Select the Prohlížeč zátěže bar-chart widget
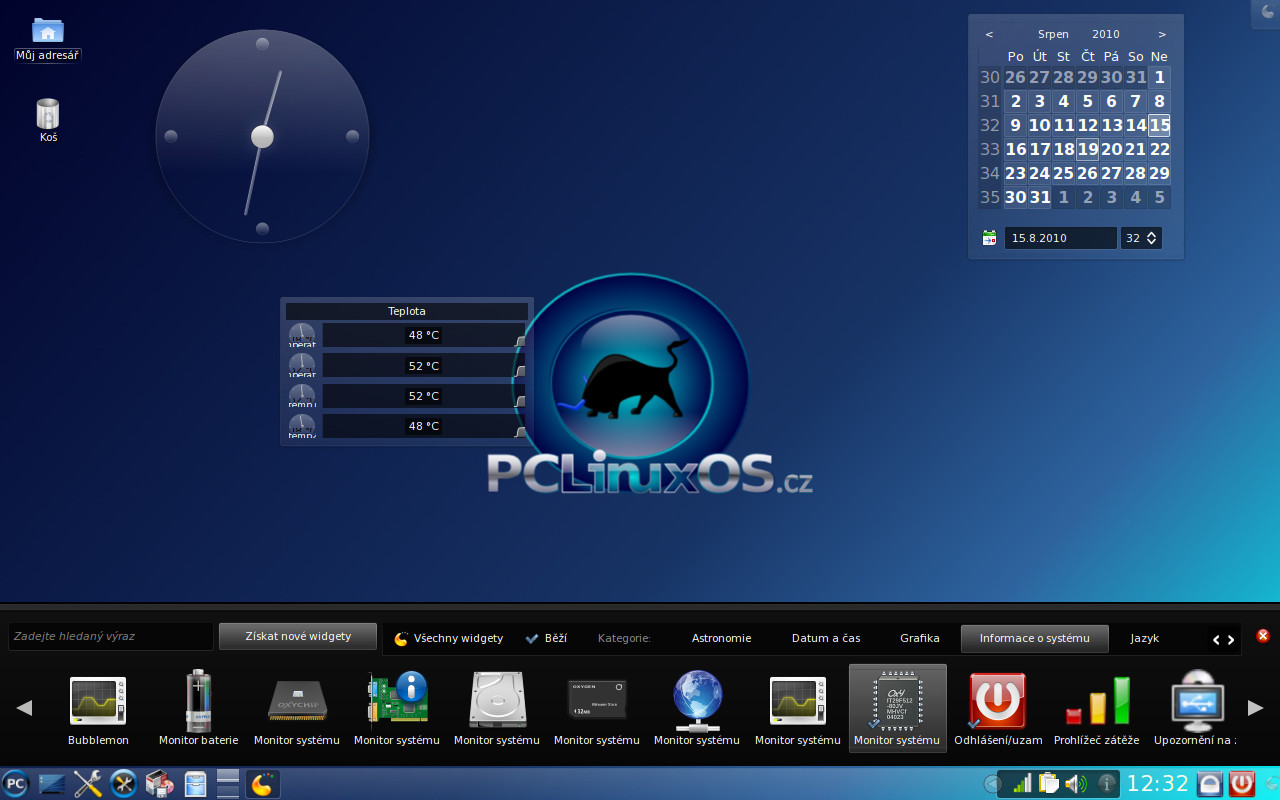 click(1097, 708)
